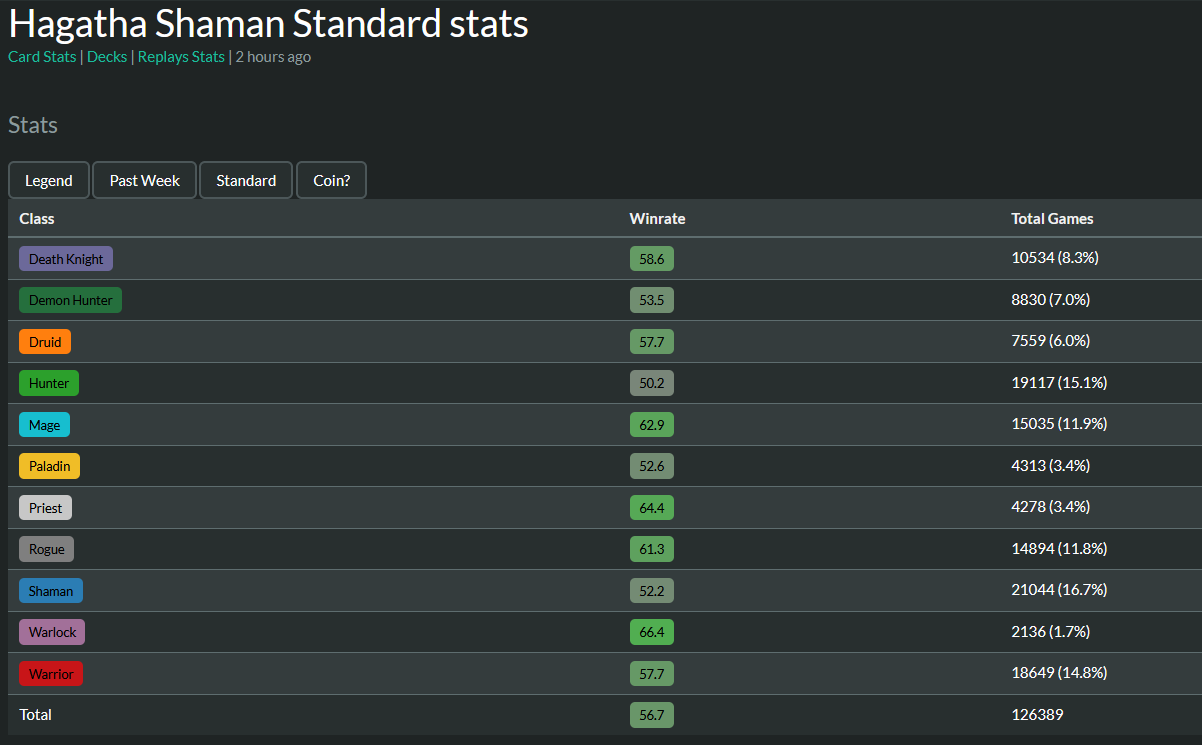
Task: Open the Replays Stats link
Action: (181, 57)
